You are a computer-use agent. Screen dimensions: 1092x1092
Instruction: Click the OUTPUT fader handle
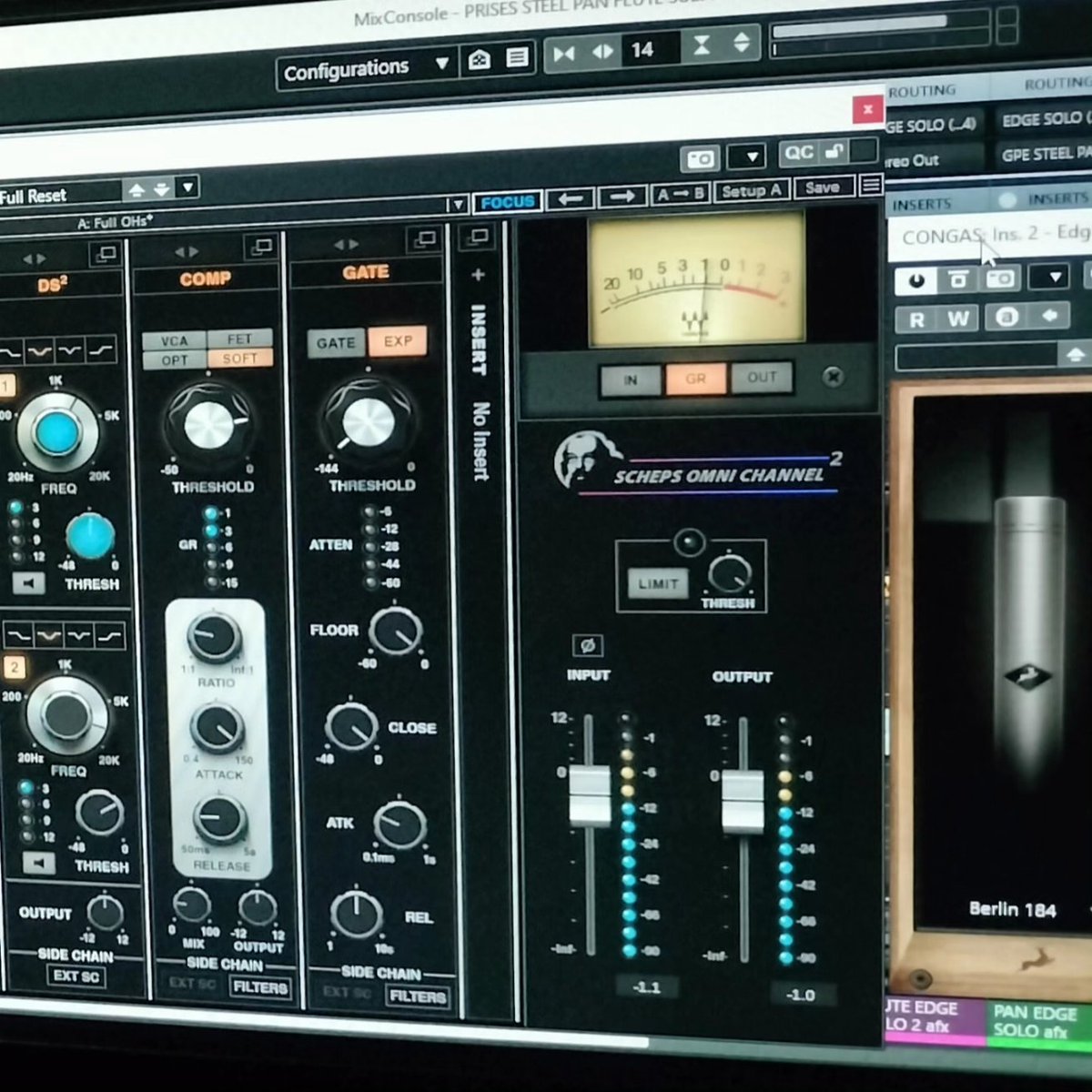coord(743,800)
